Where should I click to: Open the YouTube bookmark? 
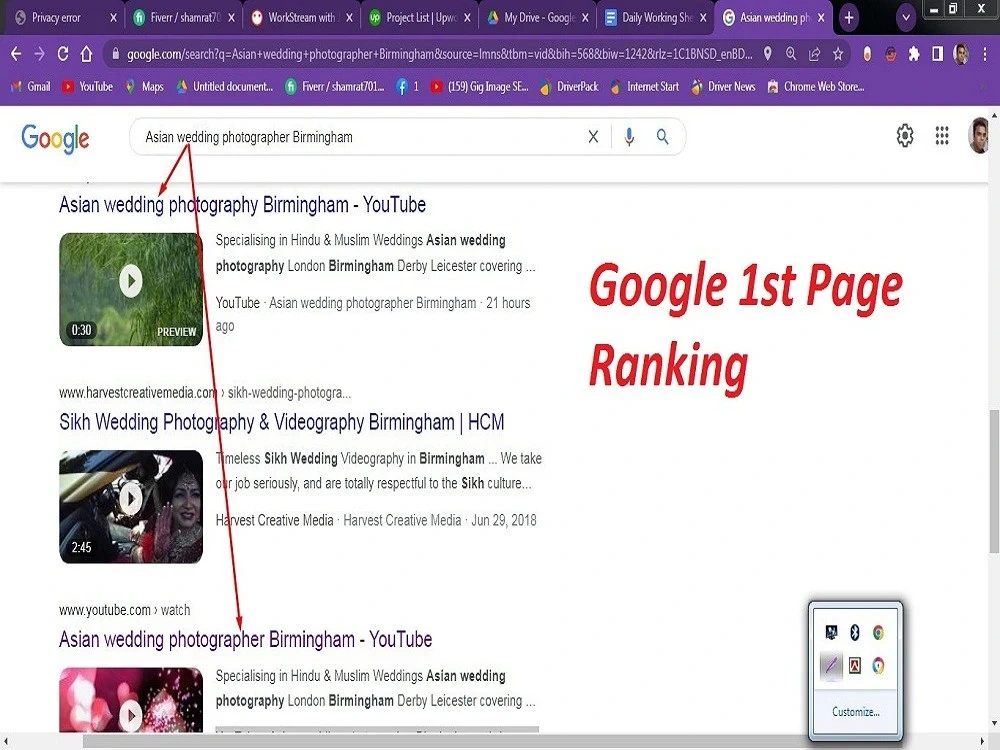click(87, 87)
